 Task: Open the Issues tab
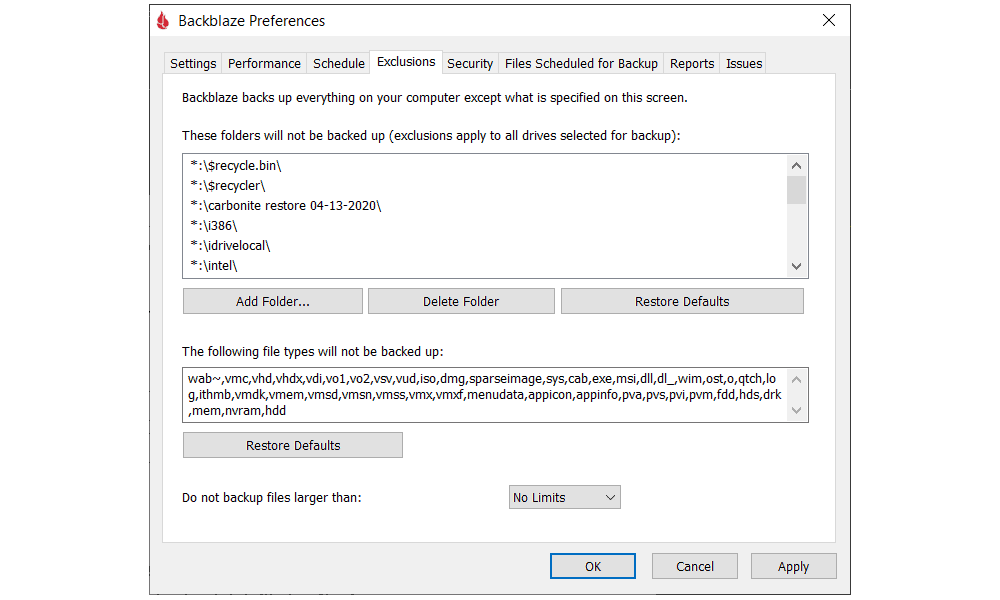coord(744,64)
